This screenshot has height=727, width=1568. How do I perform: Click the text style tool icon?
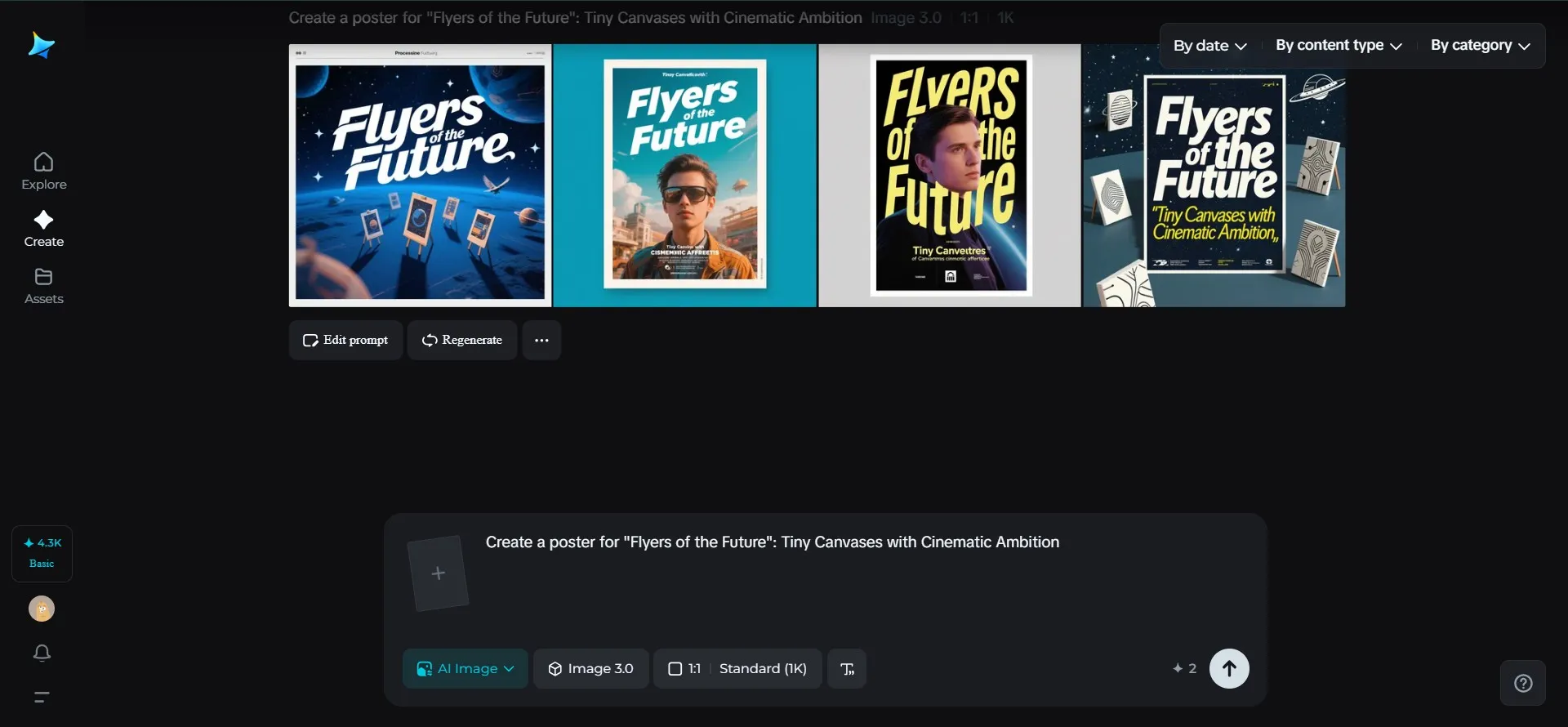point(847,669)
